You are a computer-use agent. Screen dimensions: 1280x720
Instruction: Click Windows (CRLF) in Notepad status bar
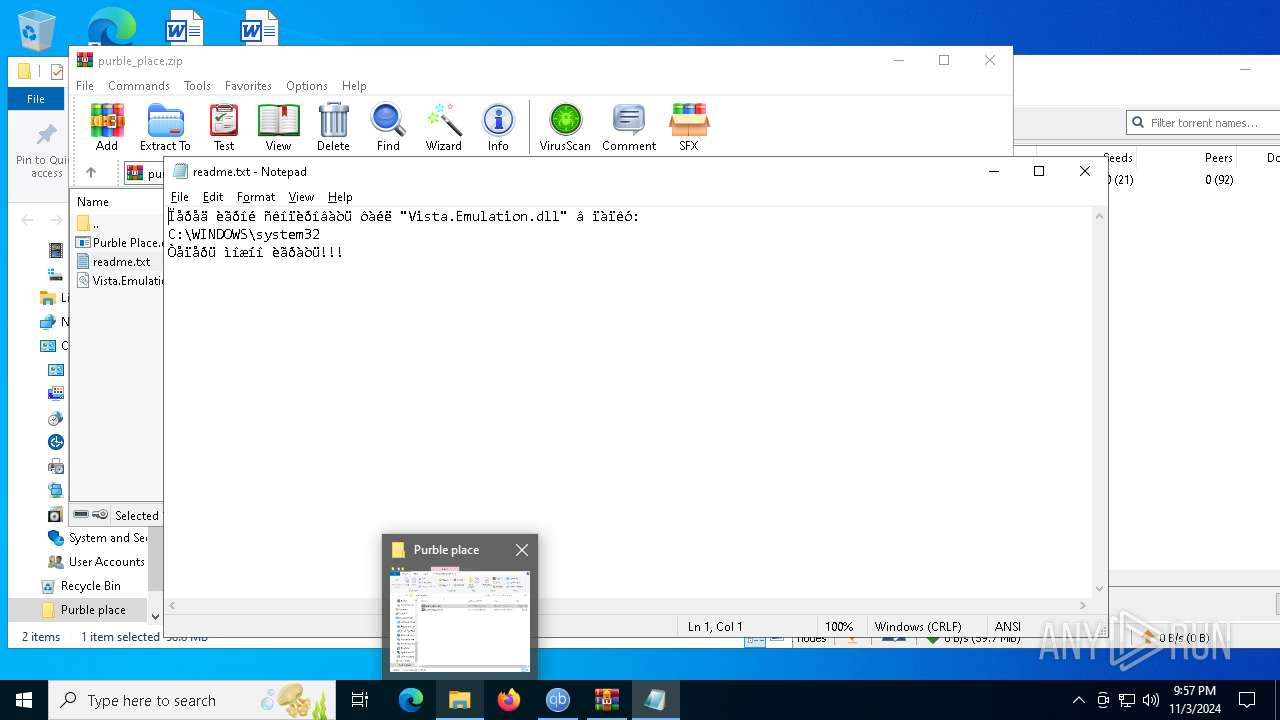(917, 627)
